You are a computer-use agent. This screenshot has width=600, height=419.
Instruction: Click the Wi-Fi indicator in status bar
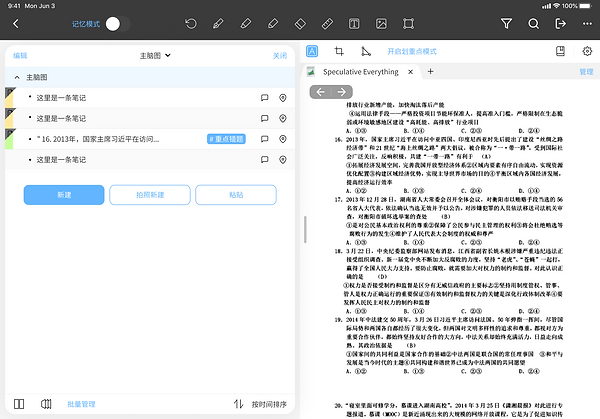(556, 6)
